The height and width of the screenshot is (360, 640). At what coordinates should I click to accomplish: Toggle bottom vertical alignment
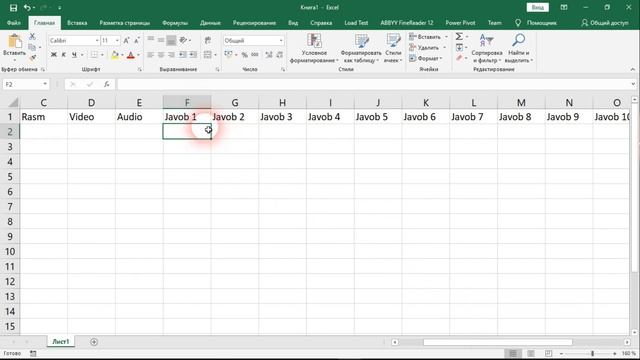(x=171, y=40)
